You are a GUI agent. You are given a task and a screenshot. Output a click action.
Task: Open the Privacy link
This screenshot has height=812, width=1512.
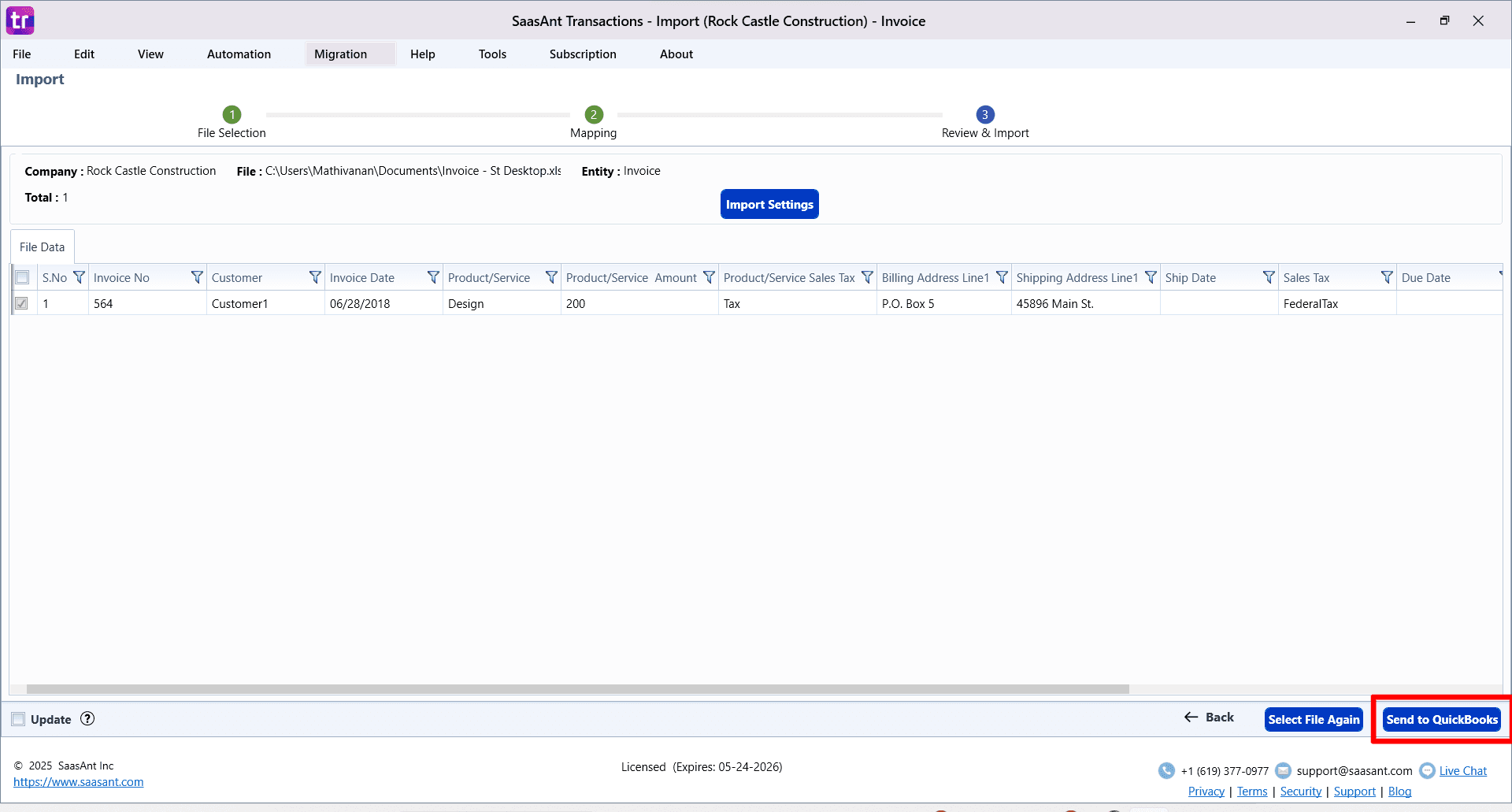click(1206, 792)
